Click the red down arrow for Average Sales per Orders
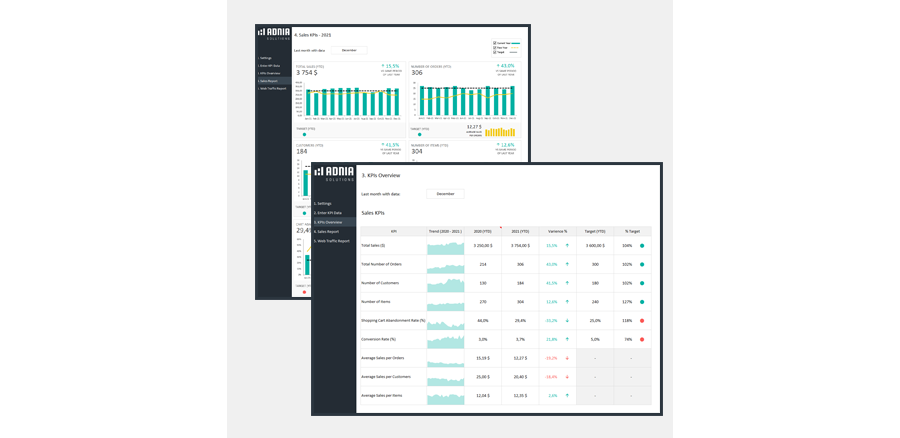Viewport: 900px width, 438px height. 568,358
